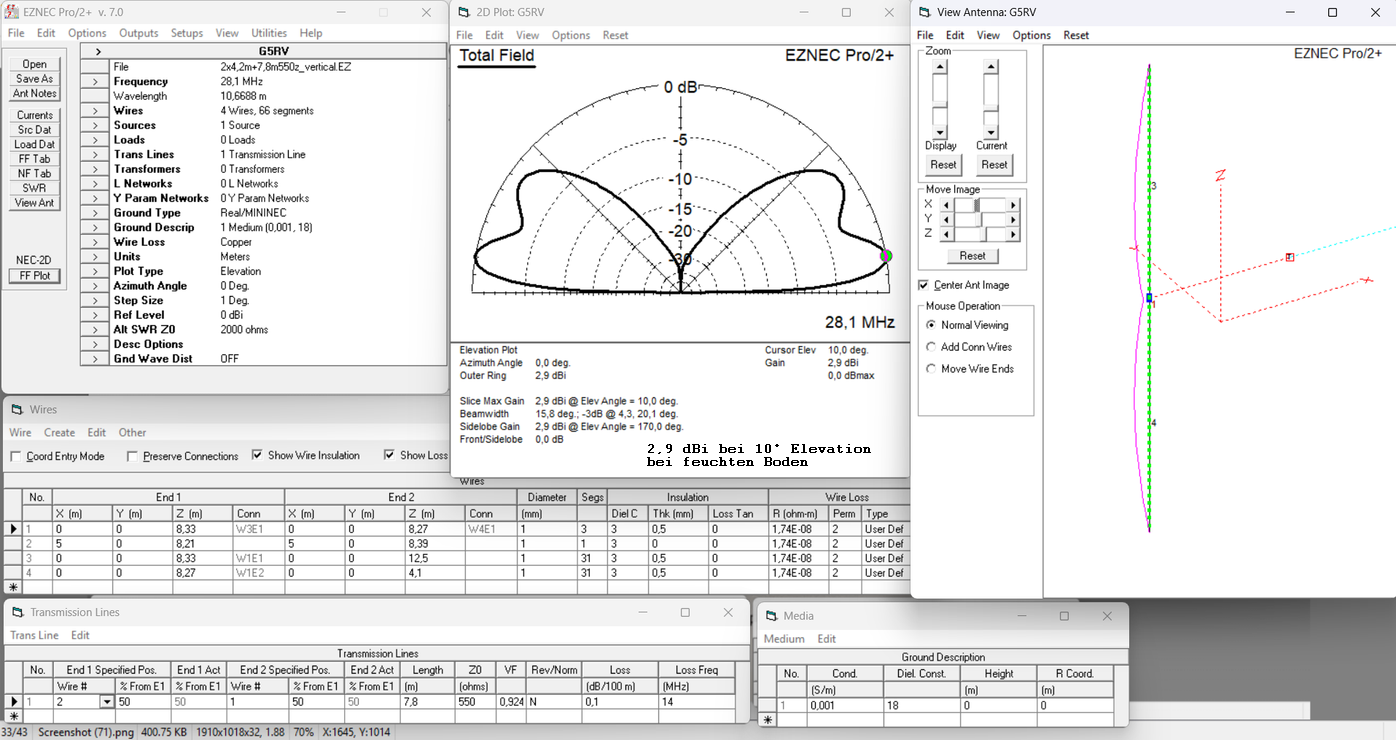
Task: Click the Reset button under Move Image
Action: [x=972, y=256]
